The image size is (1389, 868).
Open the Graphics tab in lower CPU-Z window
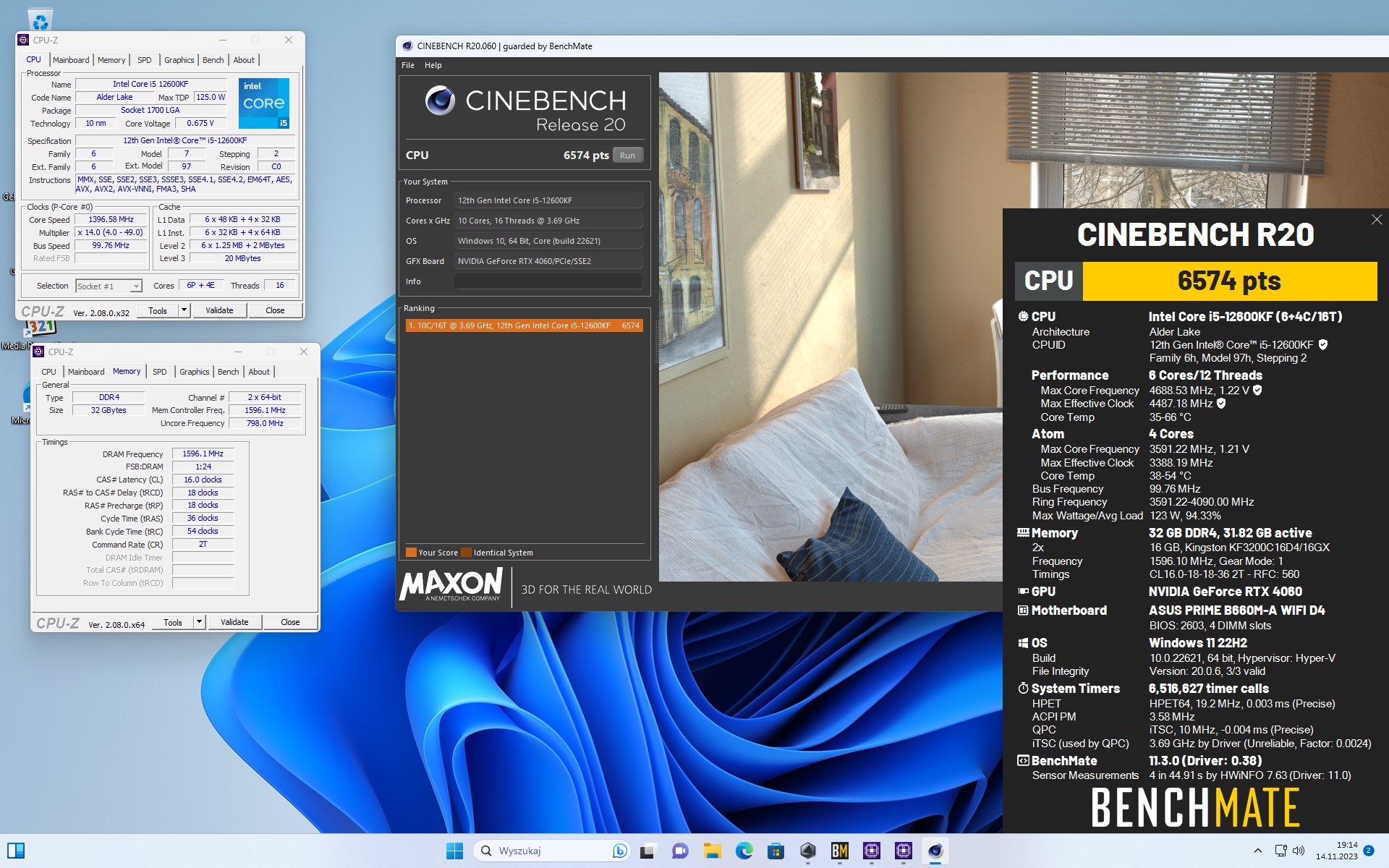[x=194, y=372]
